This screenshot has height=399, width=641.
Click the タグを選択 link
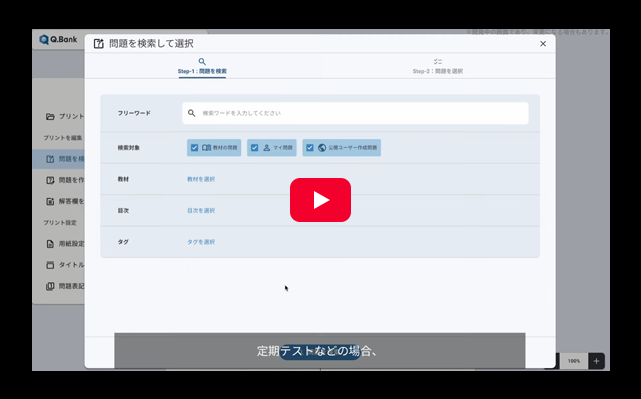[201, 242]
